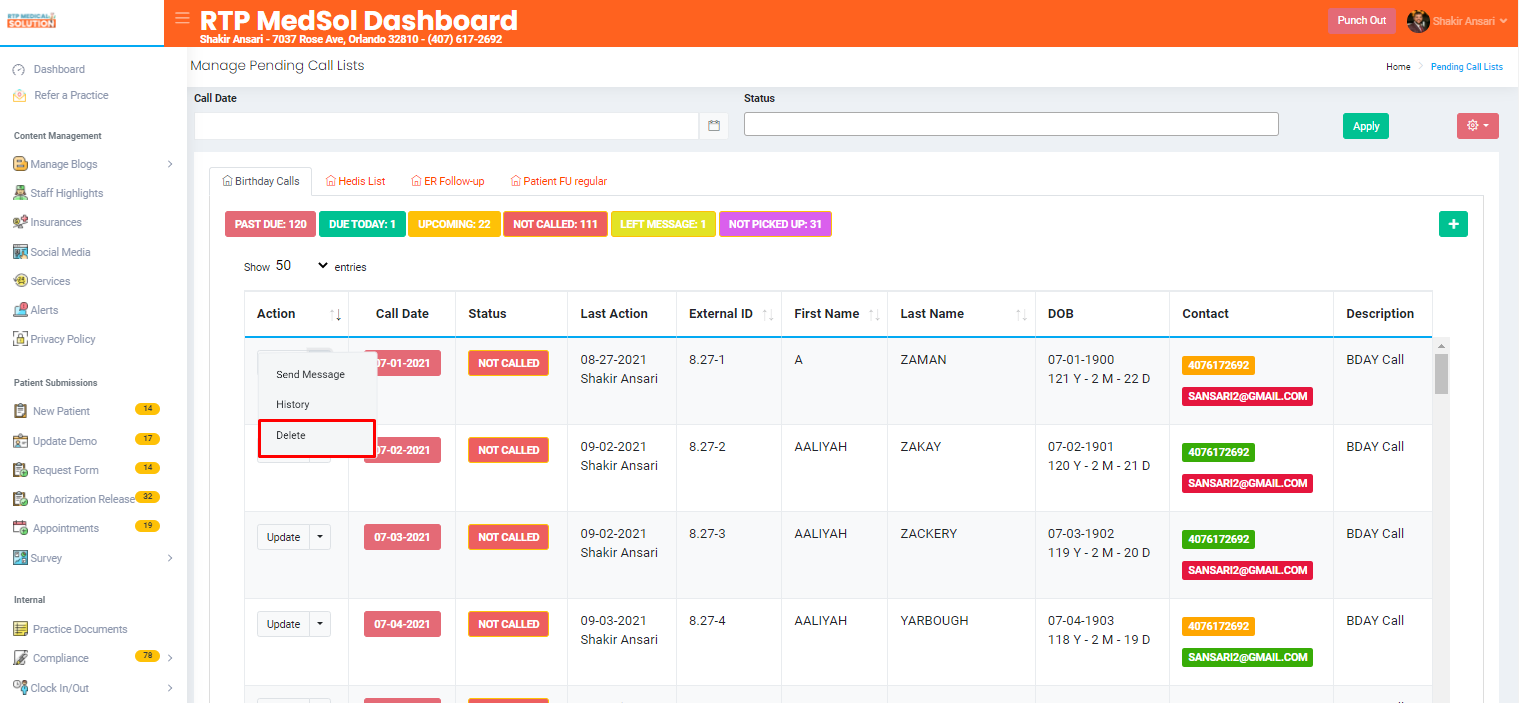The width and height of the screenshot is (1519, 703).
Task: Sort by Last Name column
Action: pyautogui.click(x=961, y=313)
